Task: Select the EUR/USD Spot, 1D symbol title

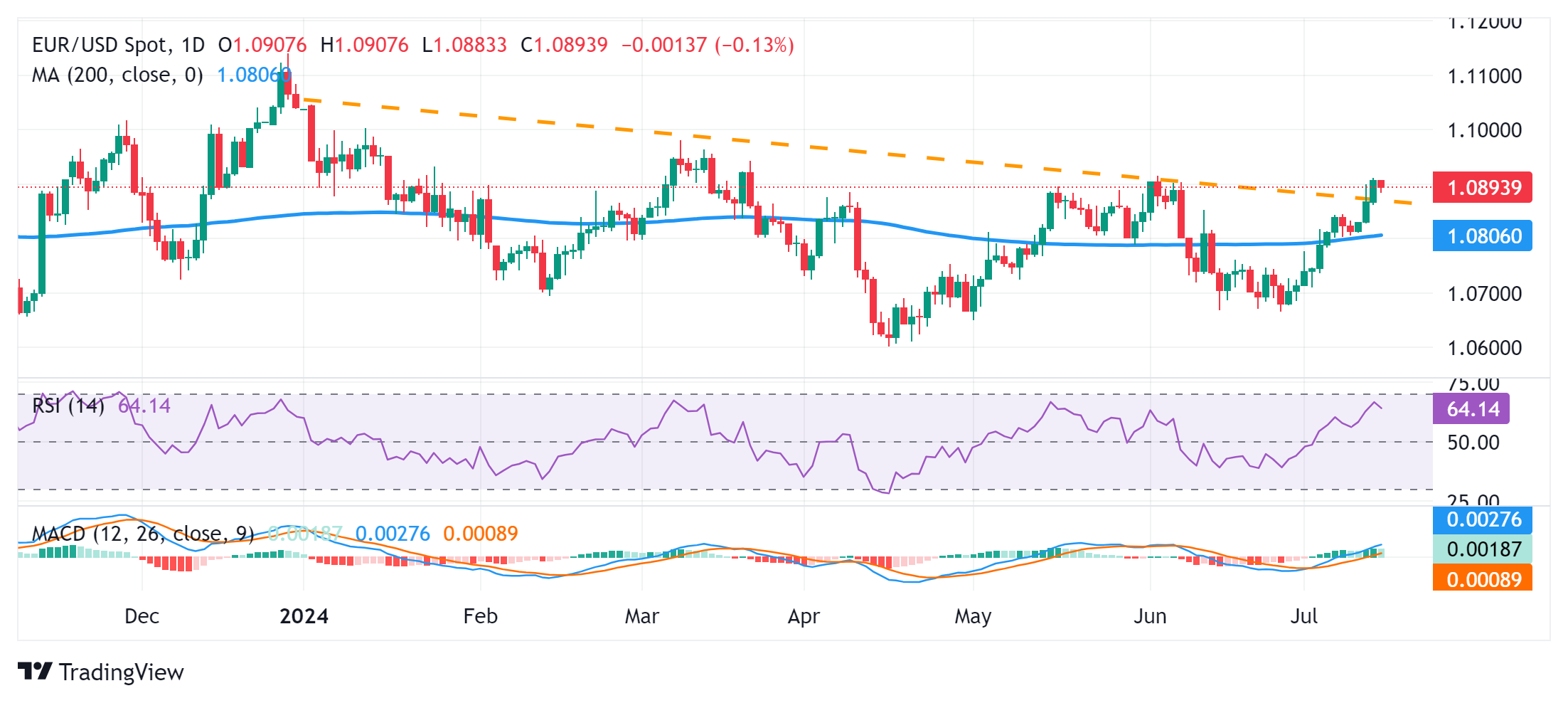Action: (118, 45)
